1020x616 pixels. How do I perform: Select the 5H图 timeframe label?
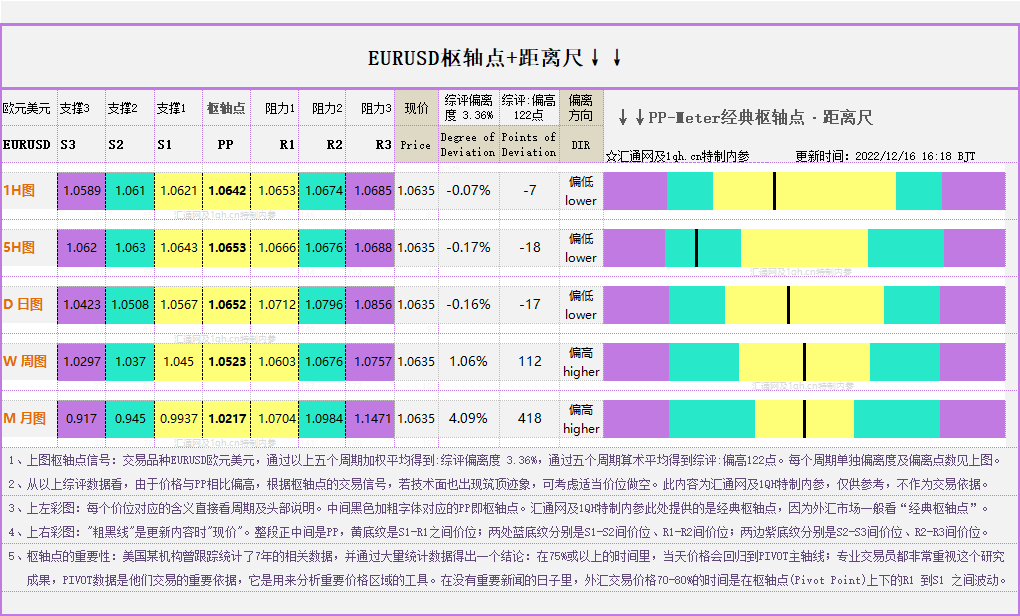(x=19, y=247)
